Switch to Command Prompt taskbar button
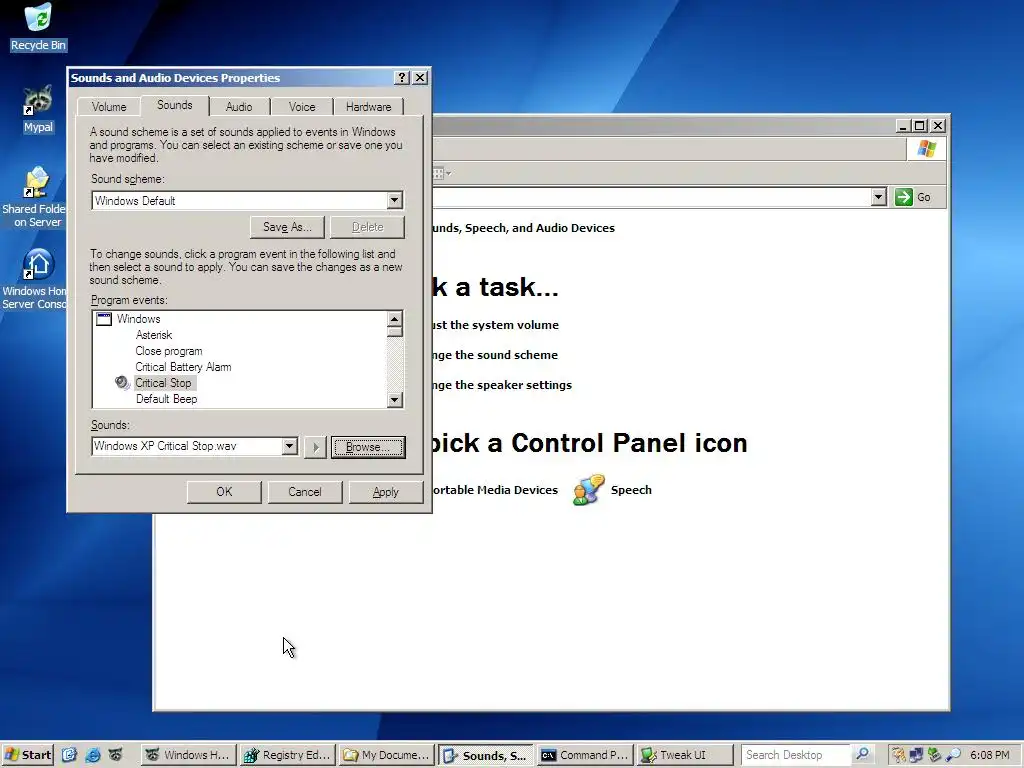Image resolution: width=1024 pixels, height=768 pixels. click(584, 755)
